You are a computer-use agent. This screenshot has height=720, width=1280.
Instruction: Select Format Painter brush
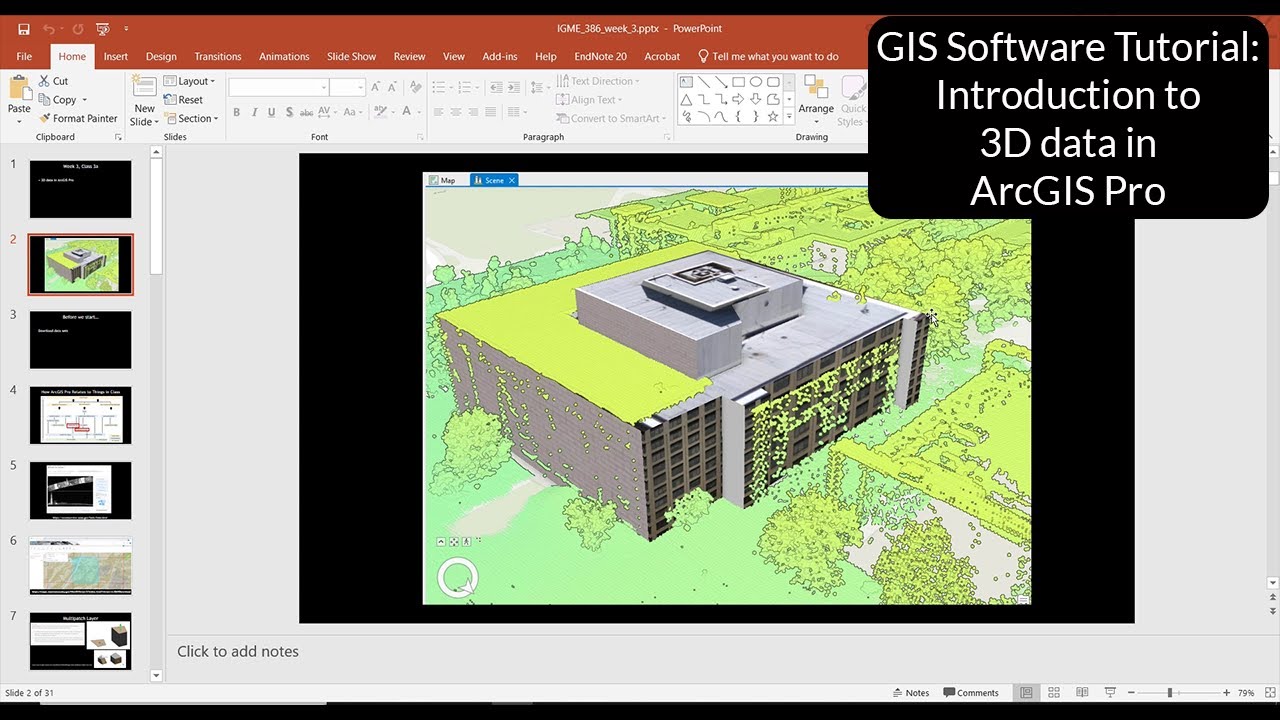click(x=78, y=118)
